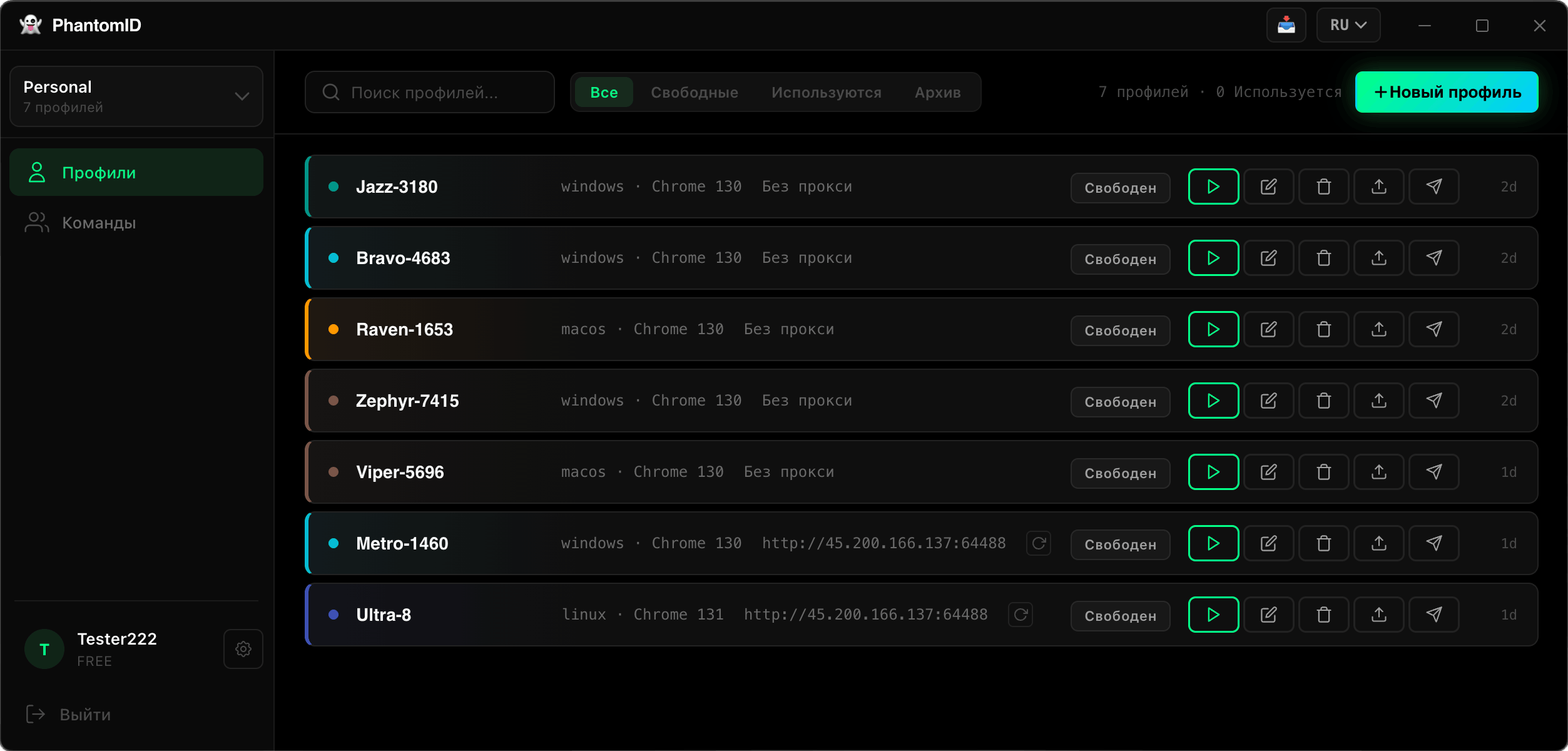The width and height of the screenshot is (1568, 751).
Task: Expand the Personal workspace dropdown
Action: (x=242, y=96)
